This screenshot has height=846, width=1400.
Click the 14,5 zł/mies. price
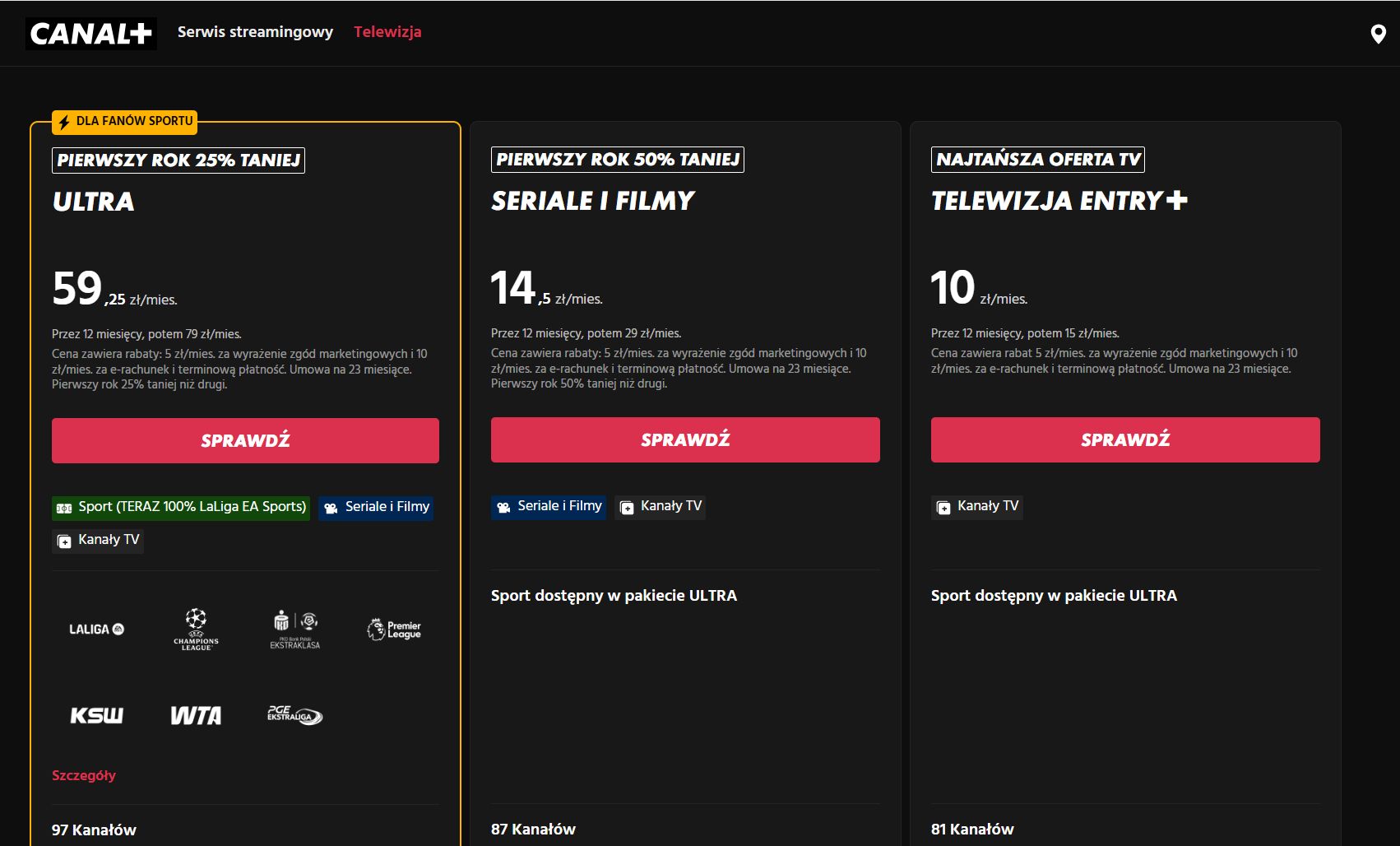coord(547,288)
